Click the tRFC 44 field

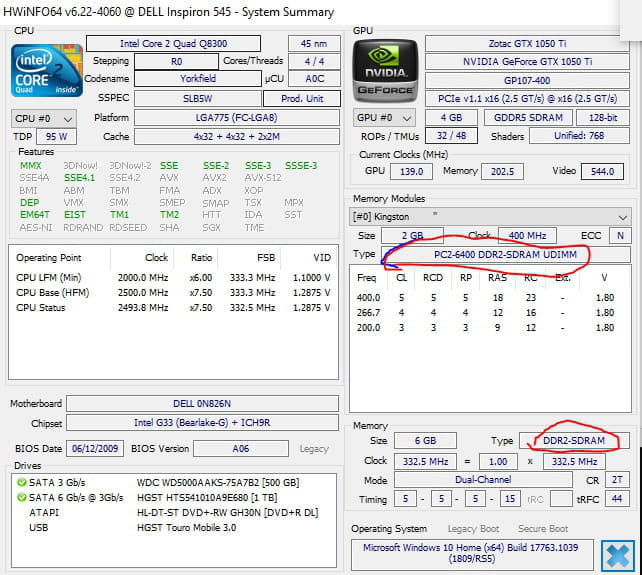[617, 499]
